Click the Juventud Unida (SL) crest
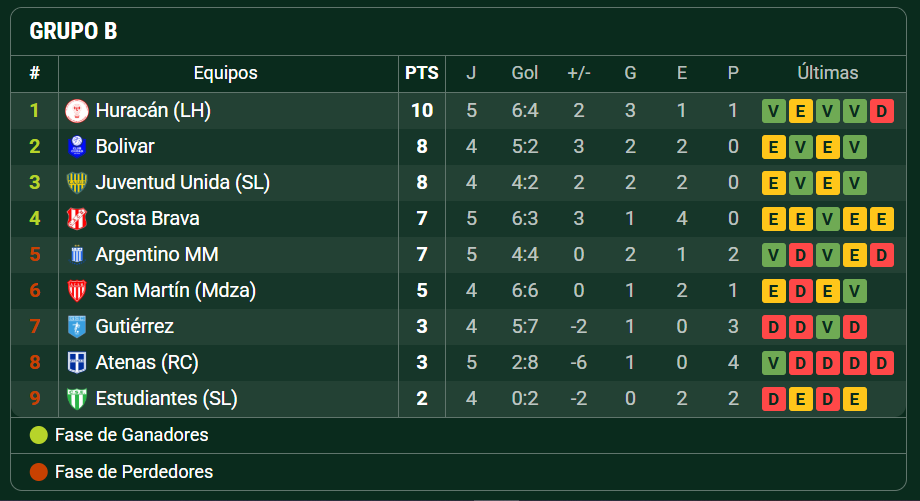 click(x=77, y=182)
